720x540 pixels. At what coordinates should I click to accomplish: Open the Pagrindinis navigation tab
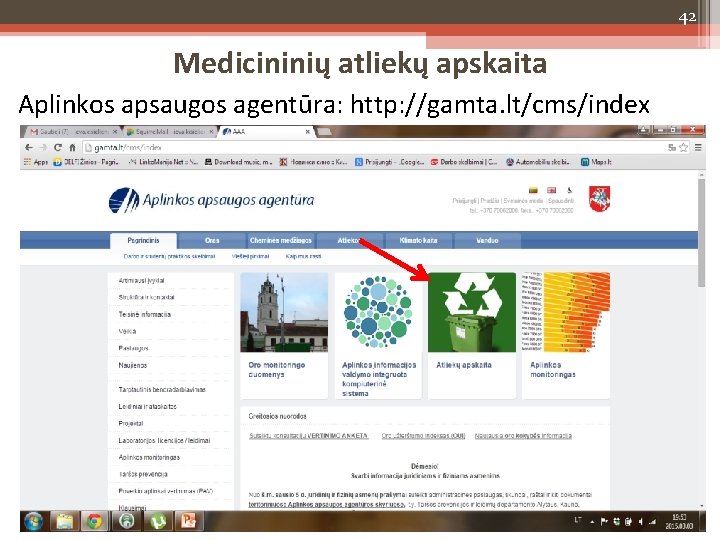point(143,241)
